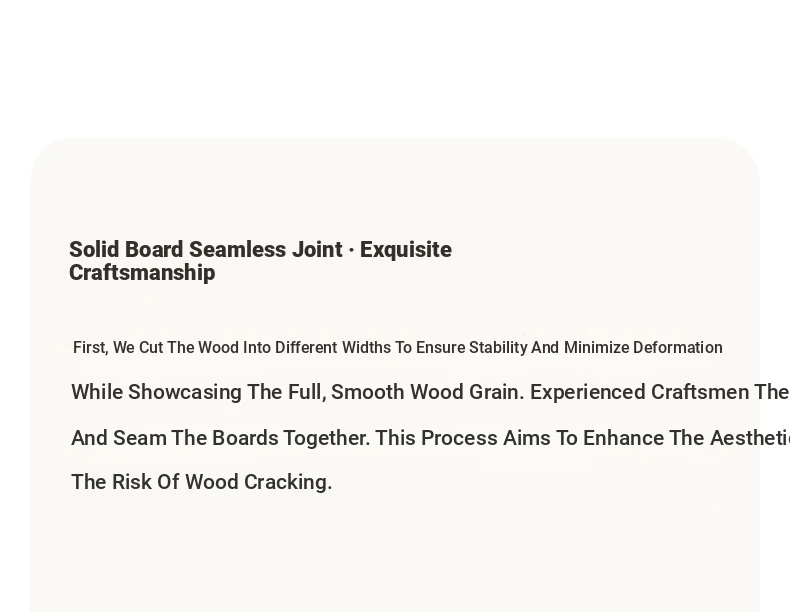Click the word "Deformation" ending the first line
Viewport: 790px width, 612px height.
click(678, 348)
